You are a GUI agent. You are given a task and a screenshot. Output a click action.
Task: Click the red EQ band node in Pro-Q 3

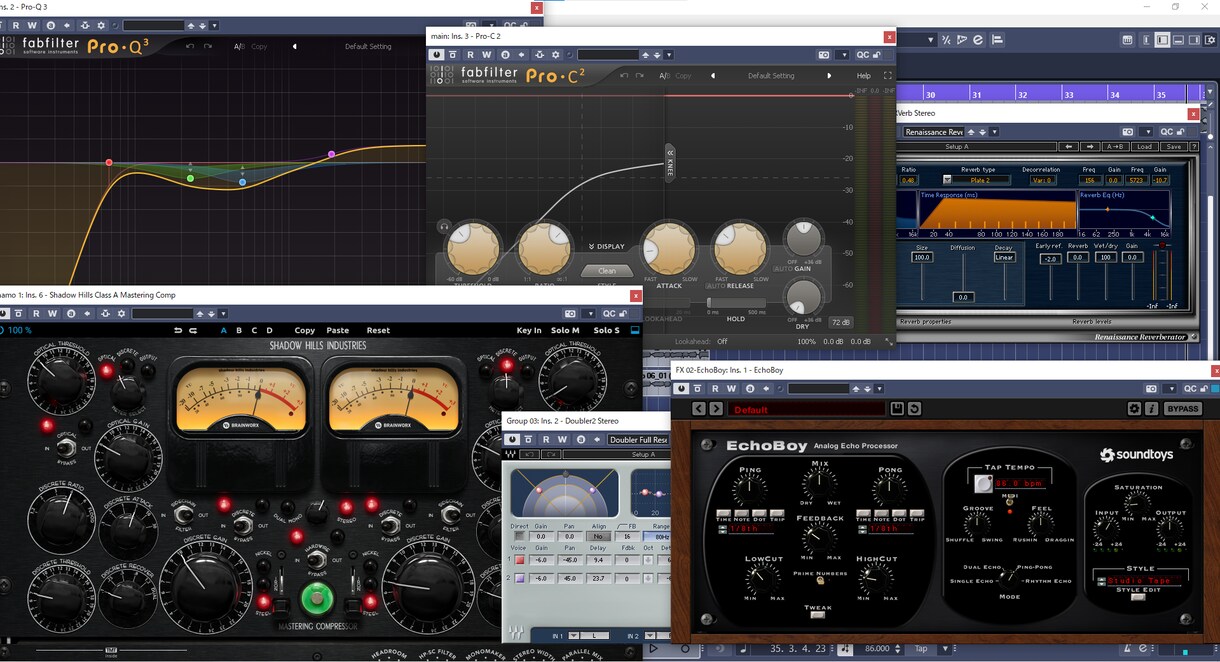point(109,162)
